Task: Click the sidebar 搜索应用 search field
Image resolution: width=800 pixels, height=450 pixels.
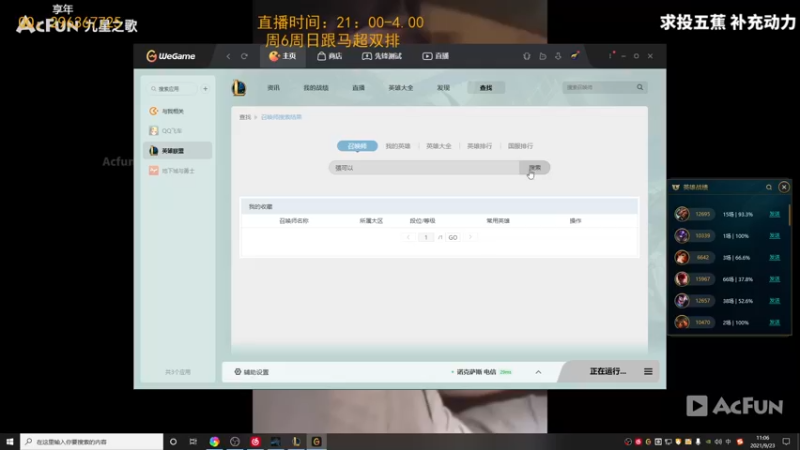Action: [x=171, y=89]
